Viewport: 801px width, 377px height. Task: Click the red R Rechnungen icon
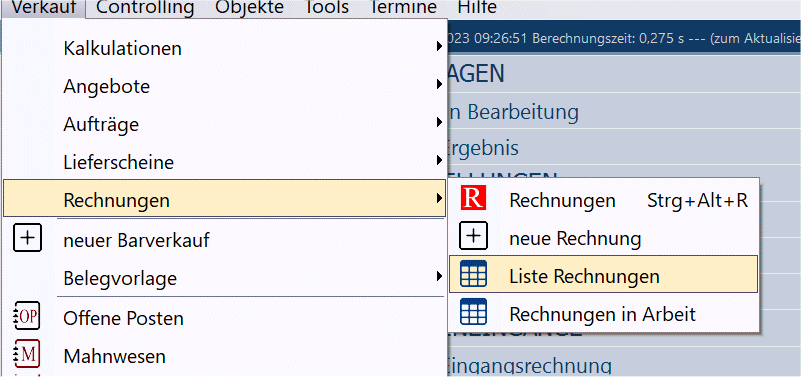pyautogui.click(x=473, y=198)
